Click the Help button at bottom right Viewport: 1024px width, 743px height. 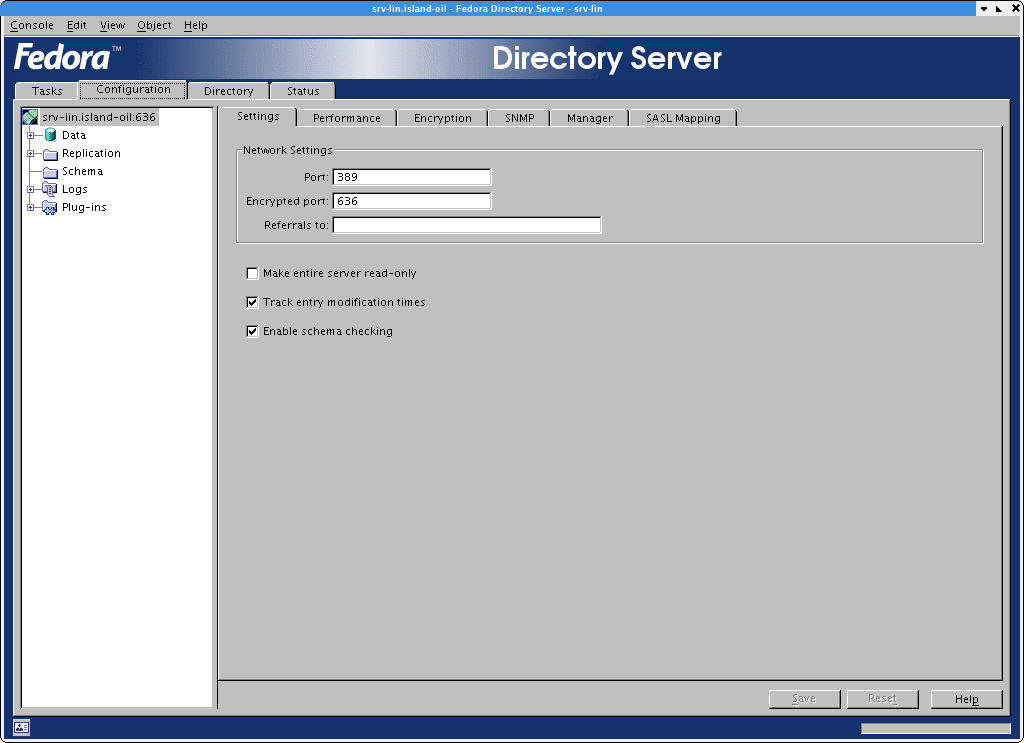[x=967, y=699]
